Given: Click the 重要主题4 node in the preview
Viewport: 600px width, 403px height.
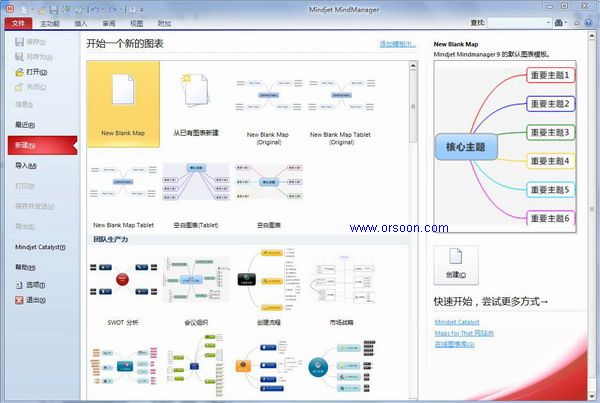Looking at the screenshot, I should pyautogui.click(x=550, y=161).
